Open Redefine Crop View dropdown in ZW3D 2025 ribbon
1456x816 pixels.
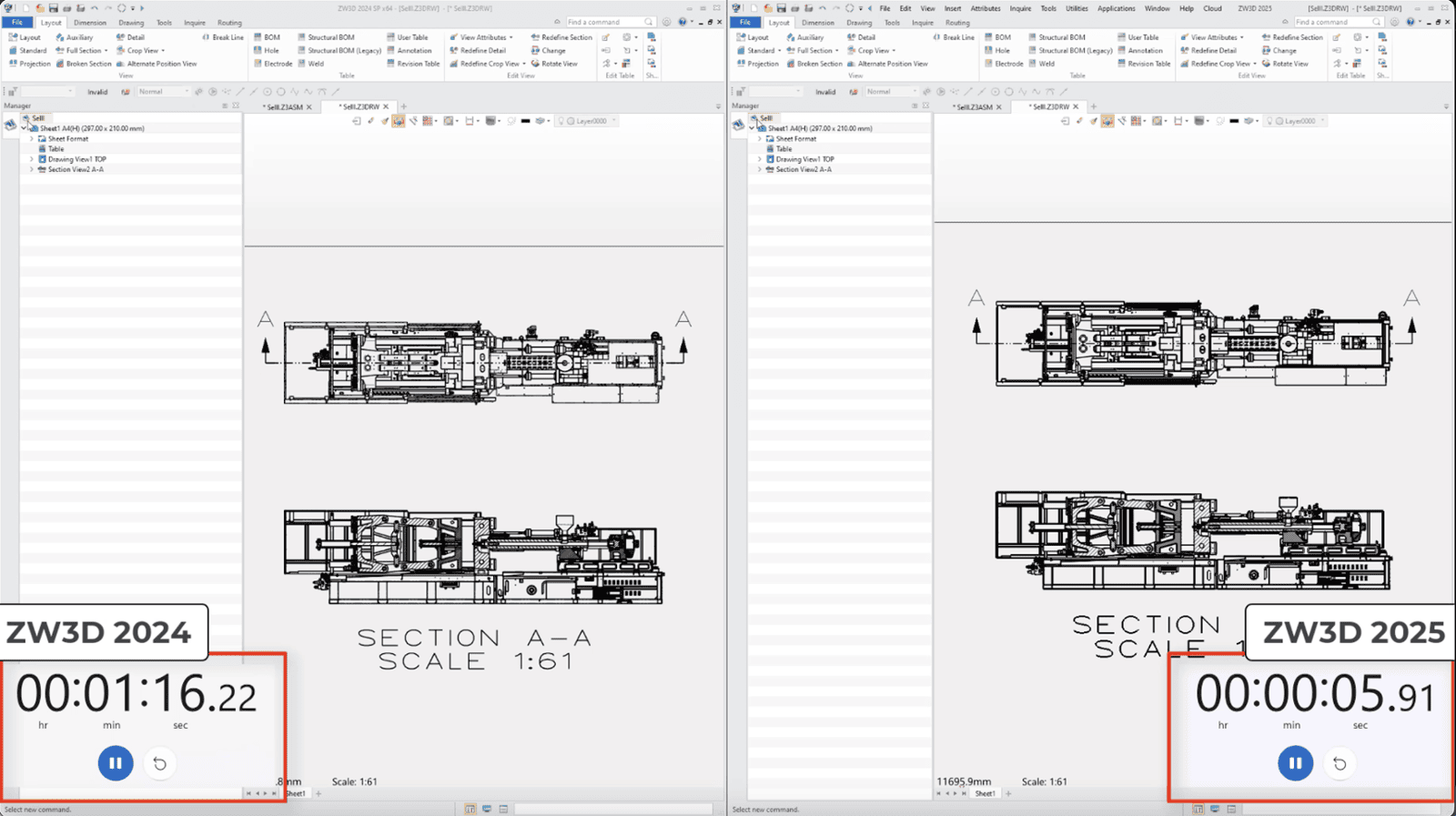tap(1255, 64)
